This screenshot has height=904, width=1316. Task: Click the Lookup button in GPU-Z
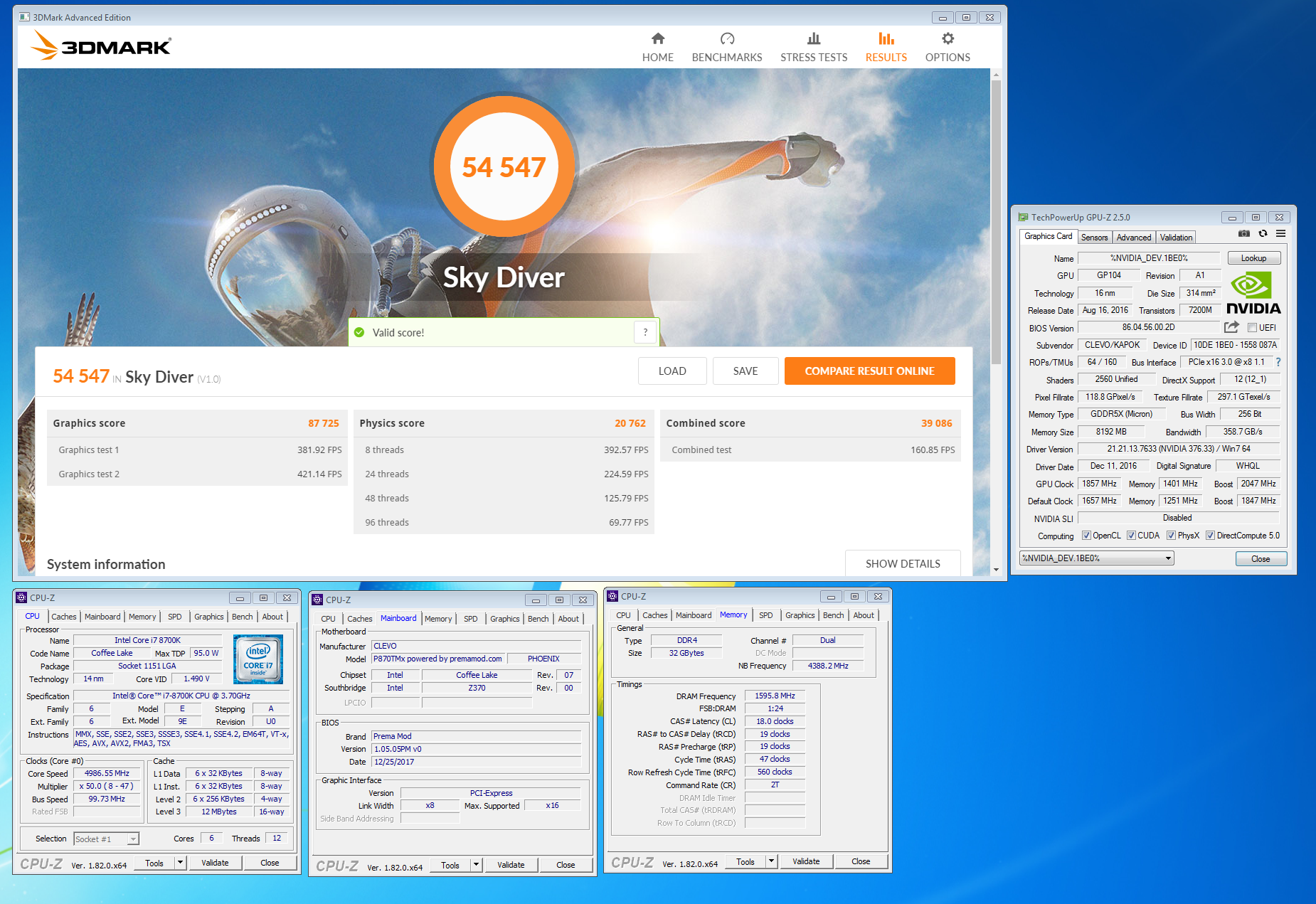(1253, 258)
